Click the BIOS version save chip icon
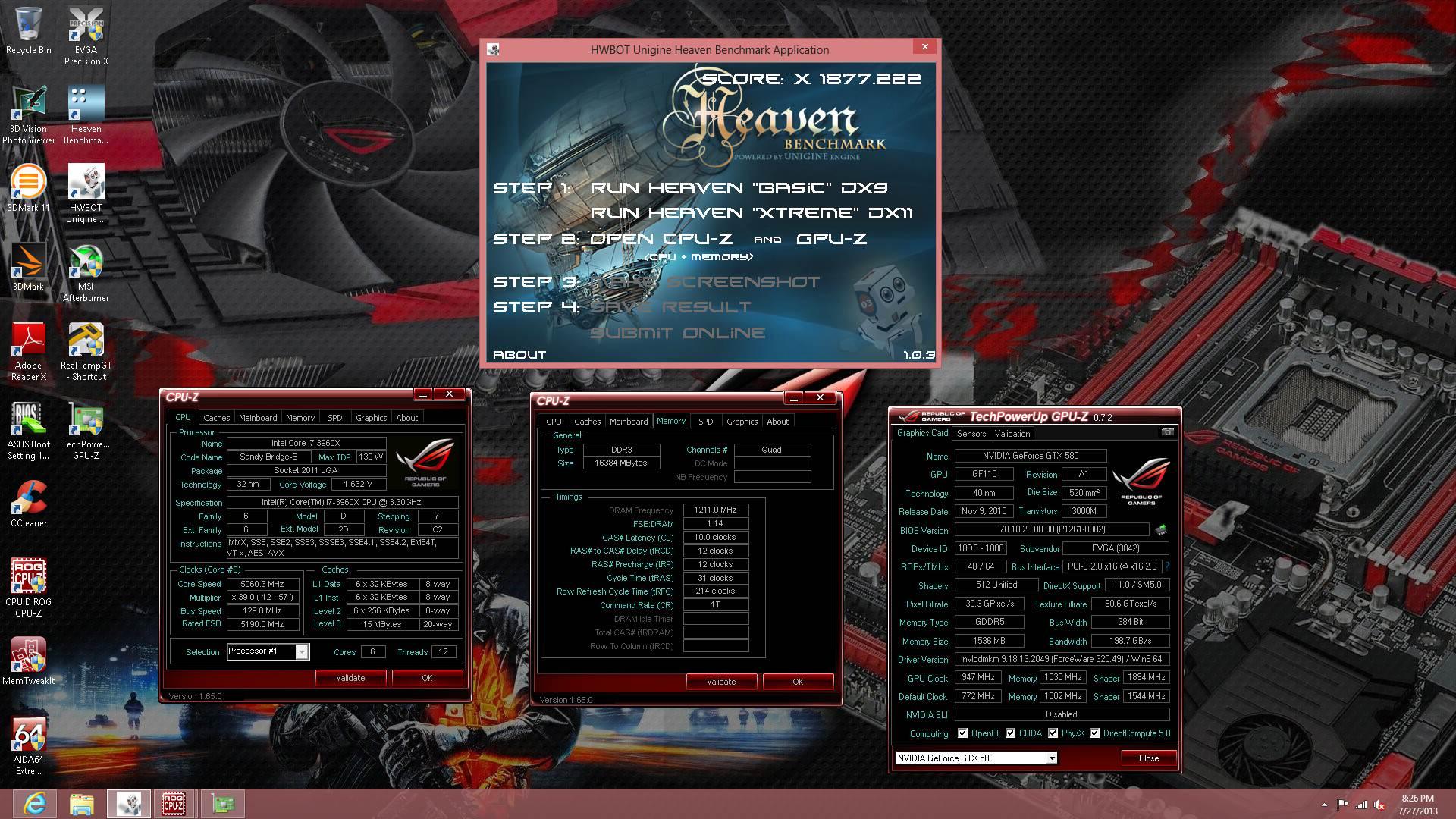The width and height of the screenshot is (1456, 819). 1160,529
